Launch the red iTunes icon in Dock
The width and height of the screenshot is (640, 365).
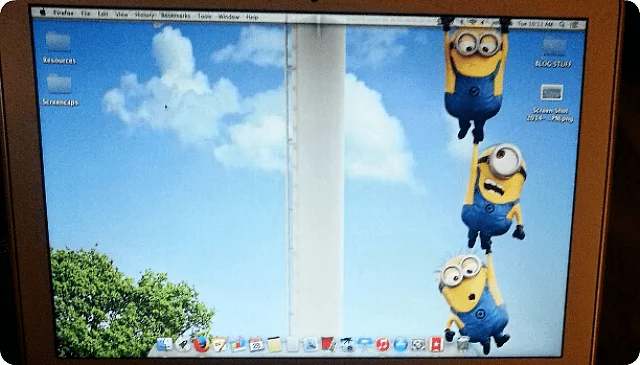382,344
